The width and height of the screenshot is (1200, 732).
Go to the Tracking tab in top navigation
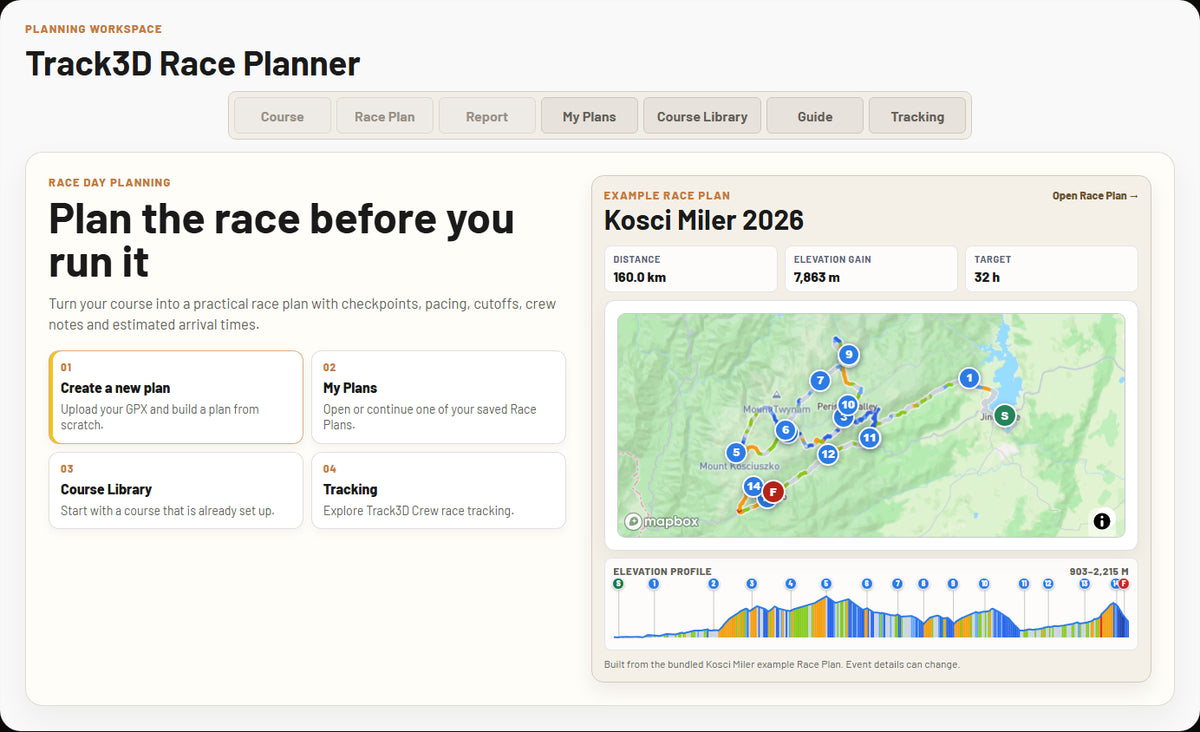pyautogui.click(x=917, y=116)
